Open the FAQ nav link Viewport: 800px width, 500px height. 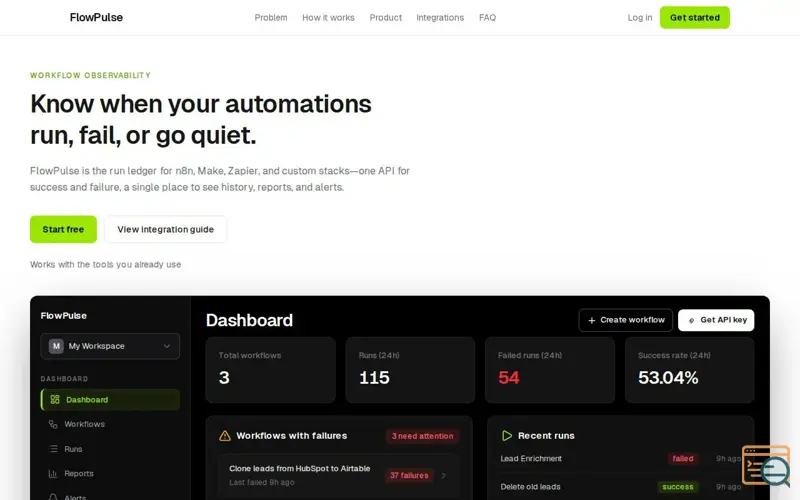487,17
